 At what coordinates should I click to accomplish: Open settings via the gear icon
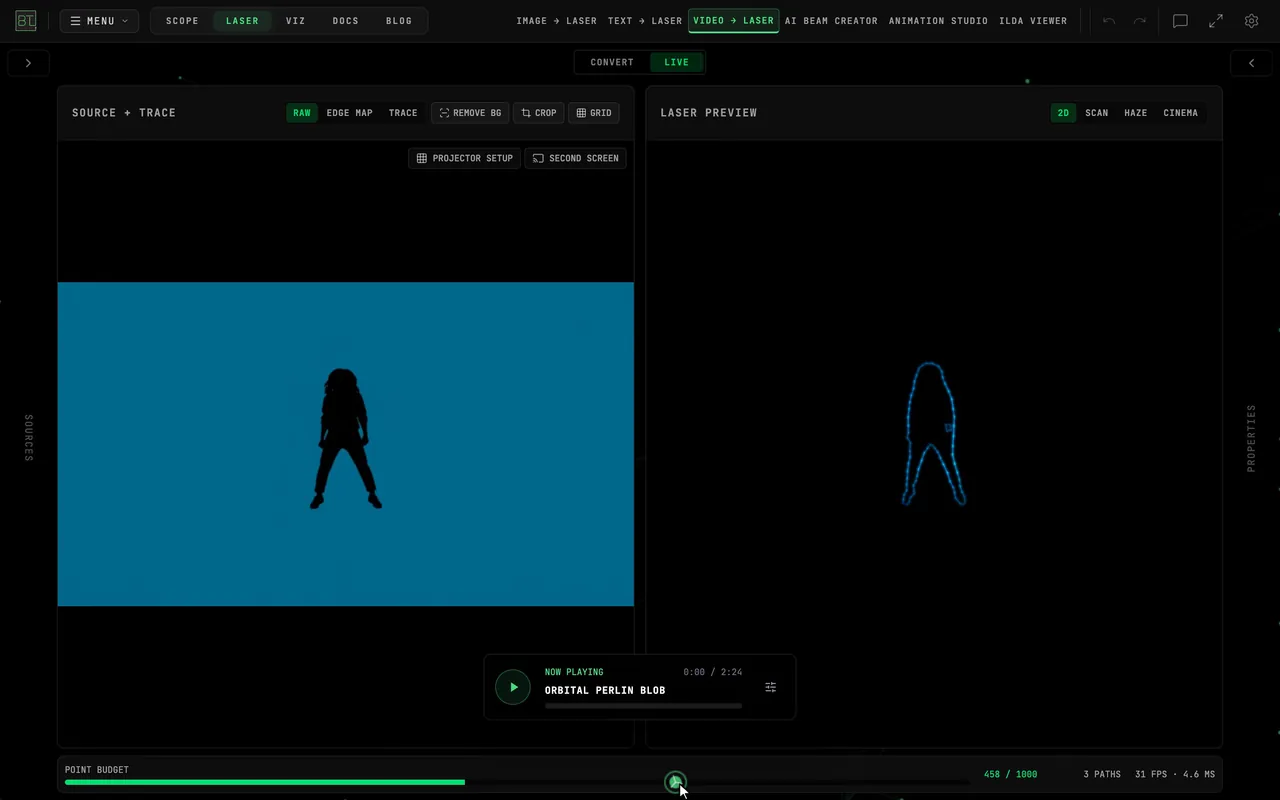tap(1251, 21)
